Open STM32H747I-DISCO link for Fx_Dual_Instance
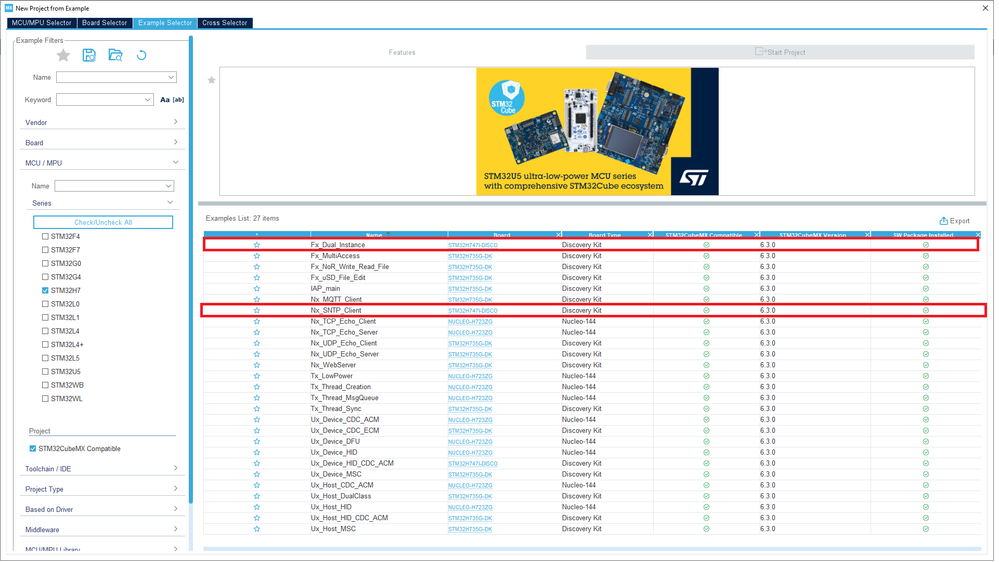The image size is (999, 562). [473, 245]
